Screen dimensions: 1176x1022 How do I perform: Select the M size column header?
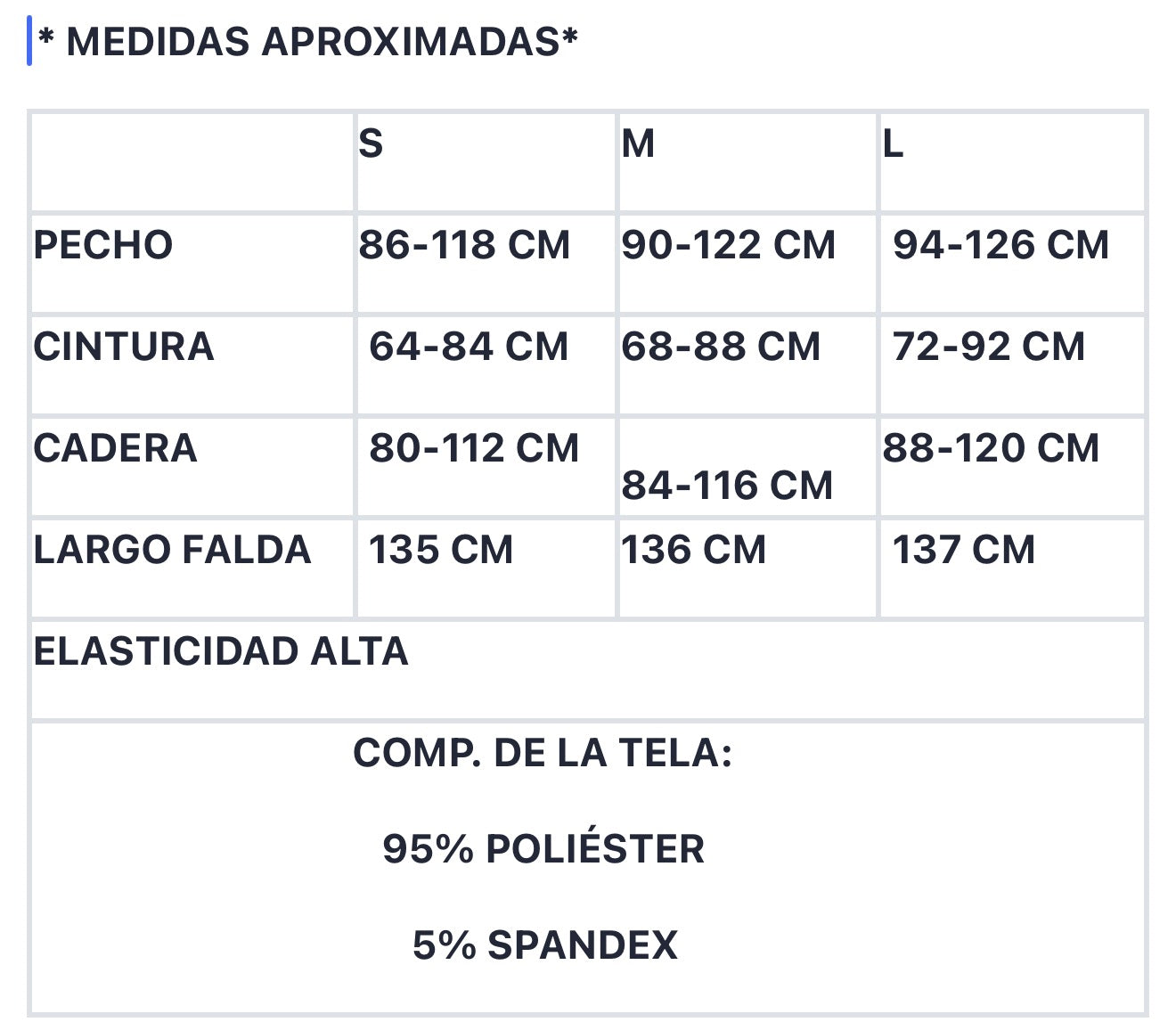(x=747, y=162)
